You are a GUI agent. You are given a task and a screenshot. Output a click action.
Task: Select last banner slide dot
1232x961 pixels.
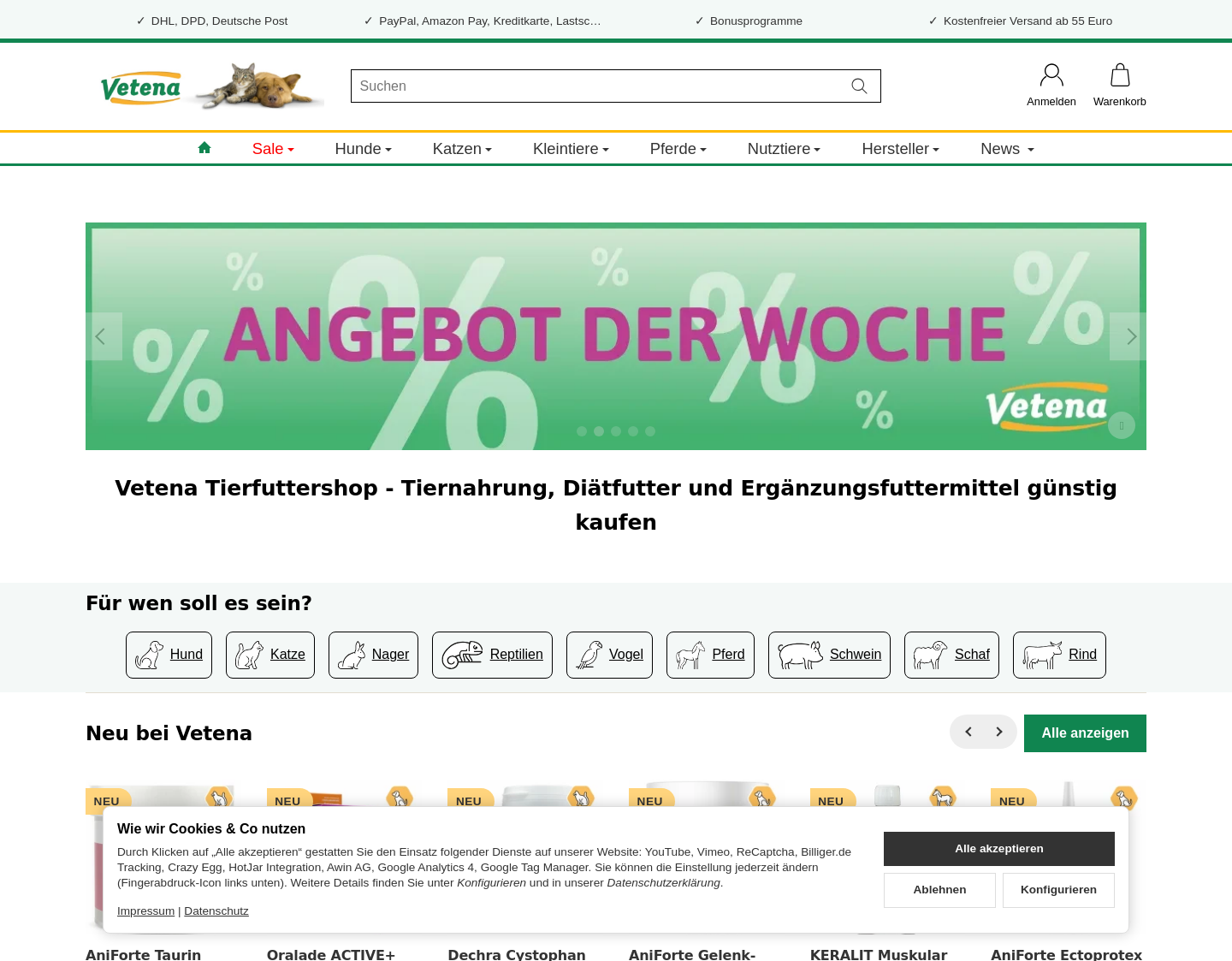[650, 431]
